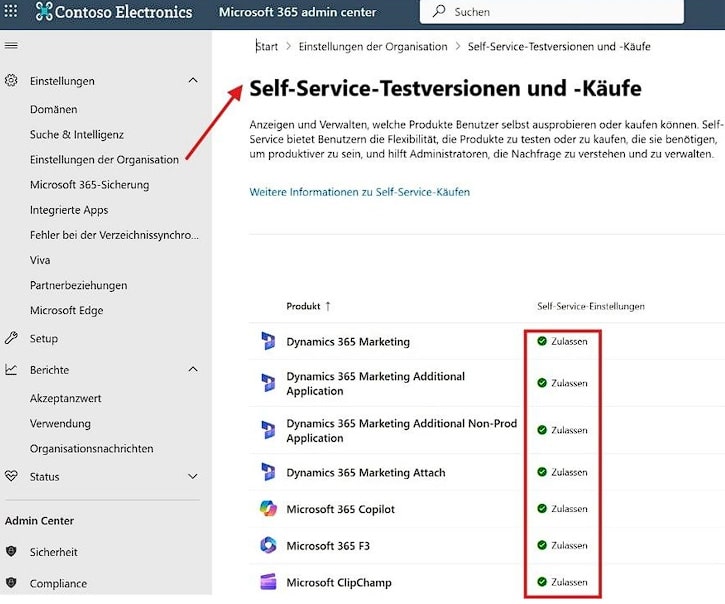
Task: Click the Microsoft 365 F3 icon
Action: click(x=268, y=545)
